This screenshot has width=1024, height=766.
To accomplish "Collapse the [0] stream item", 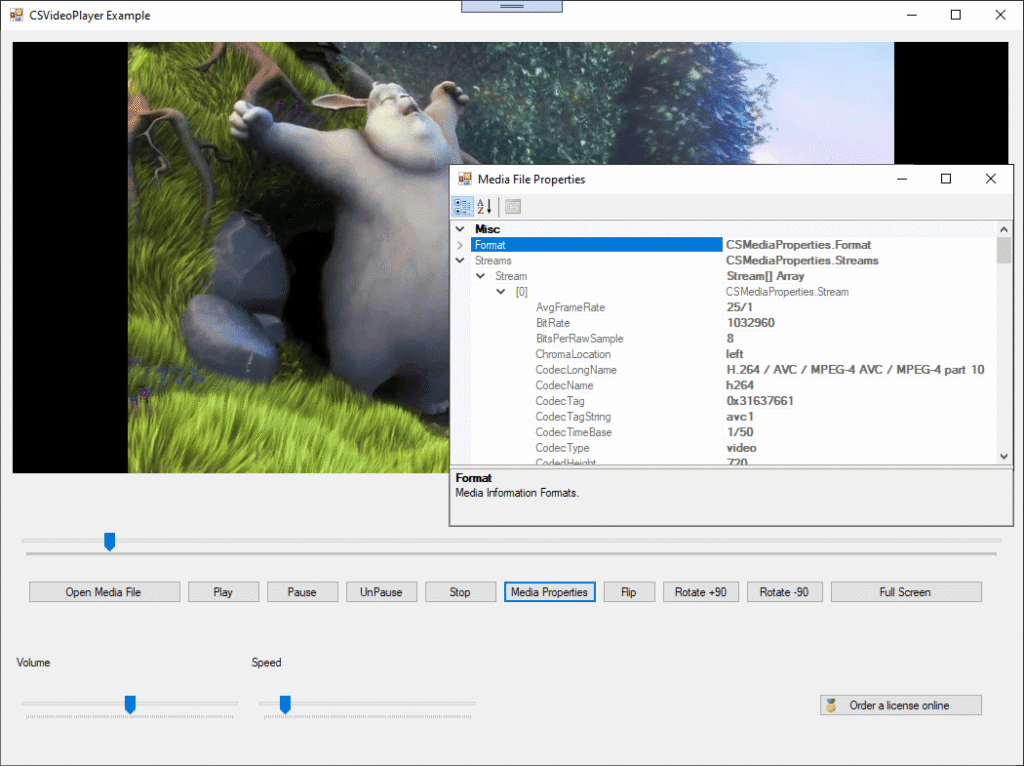I will (x=500, y=291).
